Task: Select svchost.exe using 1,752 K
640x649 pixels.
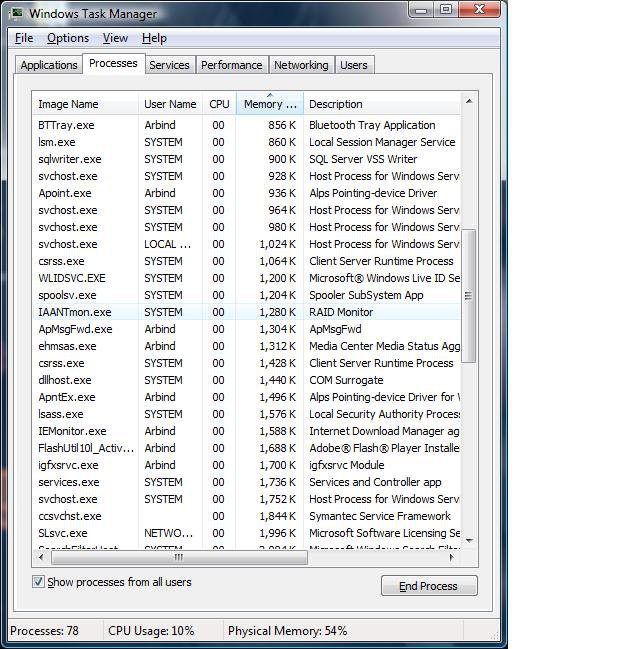Action: pos(246,499)
